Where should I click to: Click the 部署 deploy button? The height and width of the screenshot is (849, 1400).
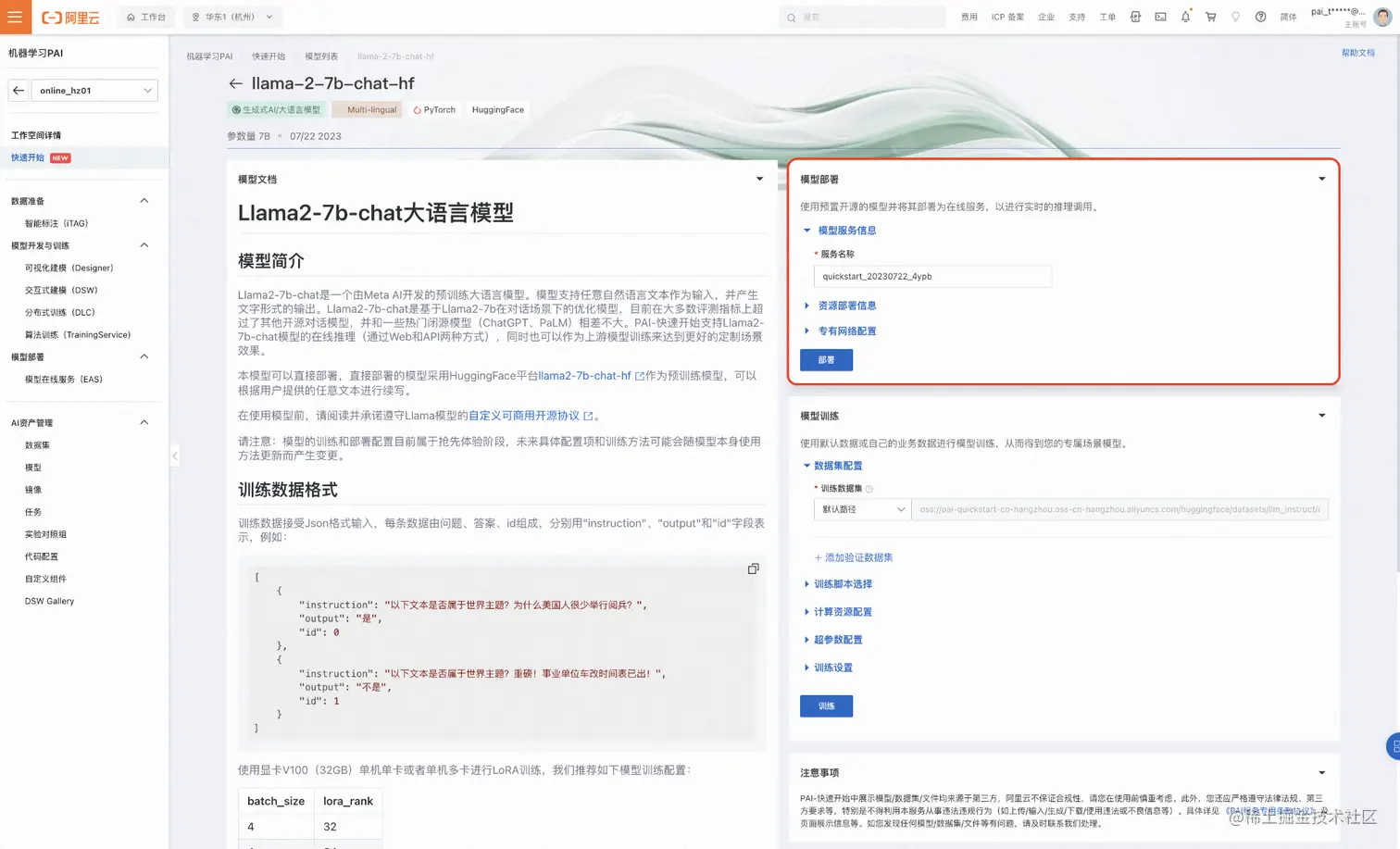point(826,360)
